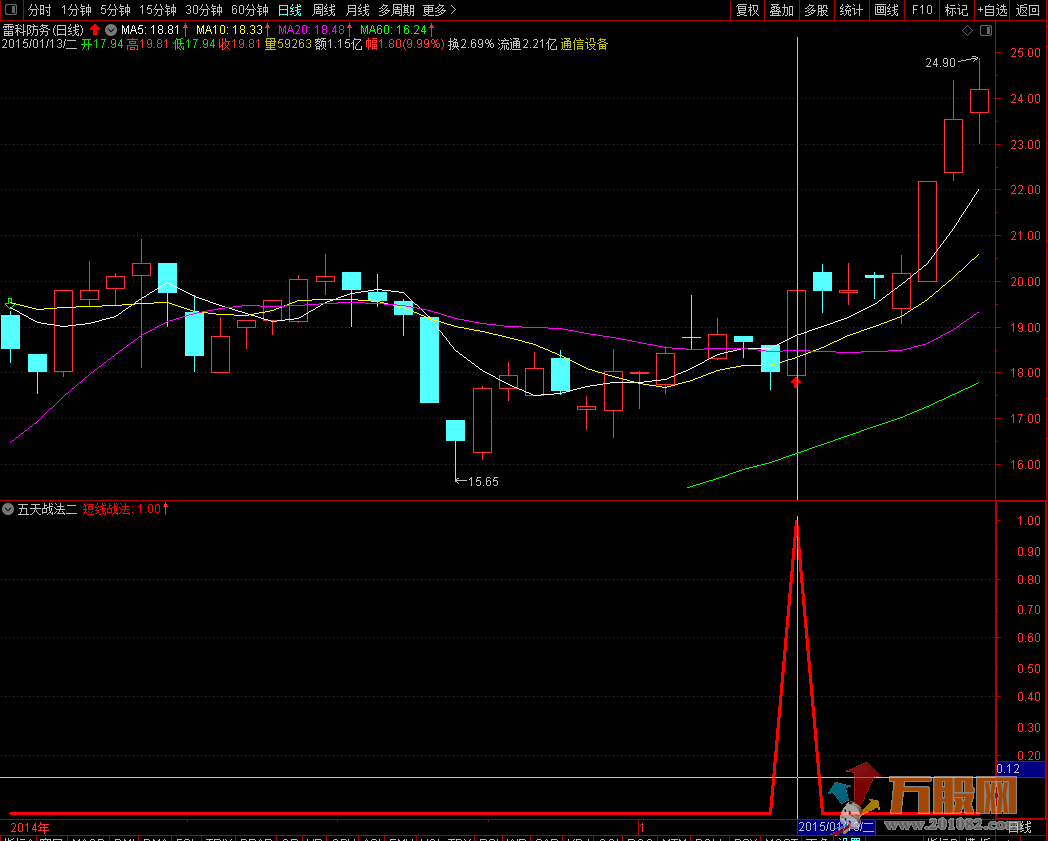
Task: Open the F10 company info
Action: [x=922, y=10]
